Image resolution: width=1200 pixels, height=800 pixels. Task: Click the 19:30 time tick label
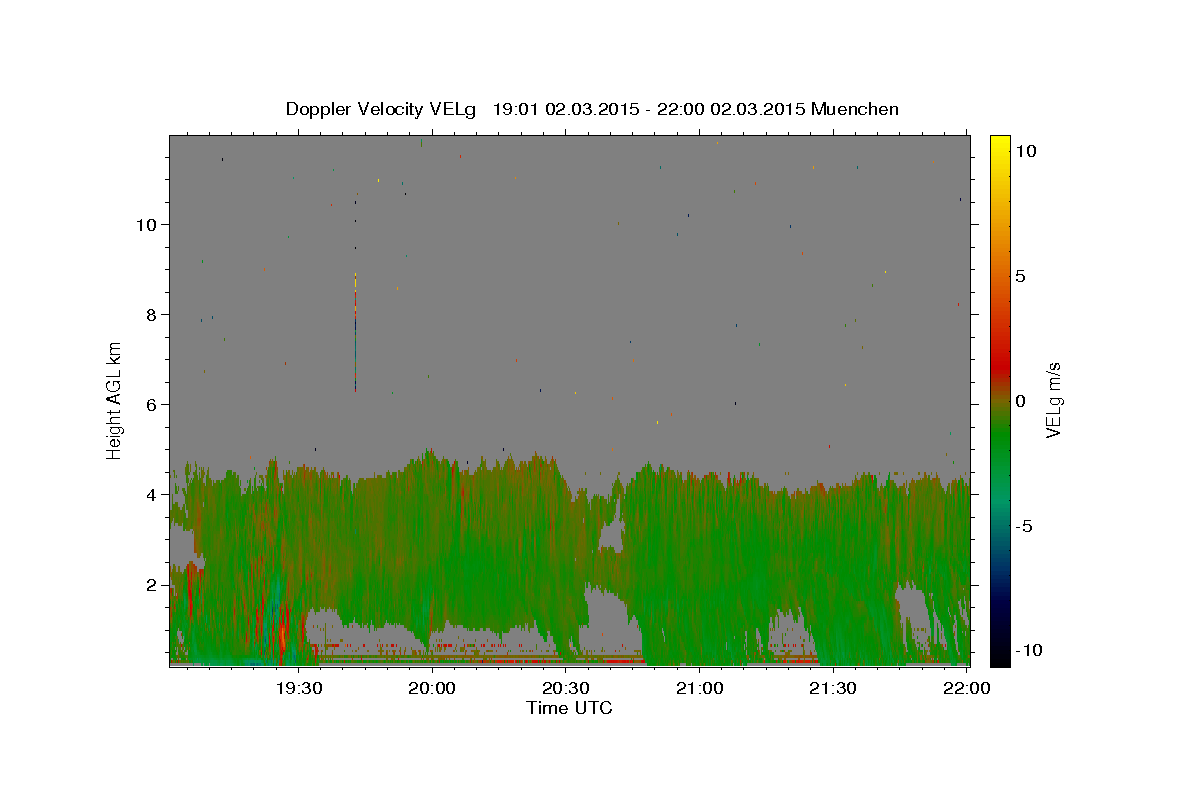coord(300,688)
